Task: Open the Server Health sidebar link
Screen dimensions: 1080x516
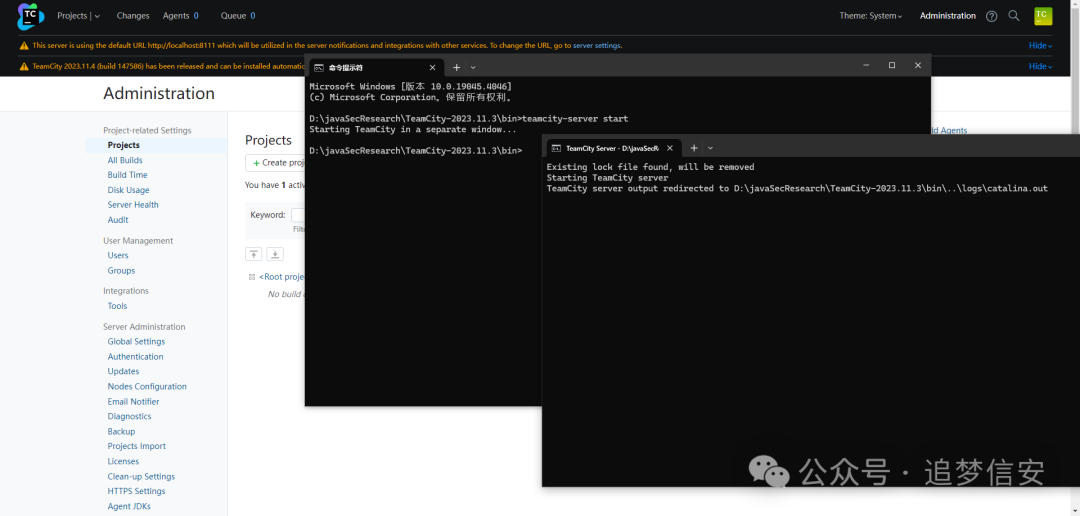Action: (133, 205)
